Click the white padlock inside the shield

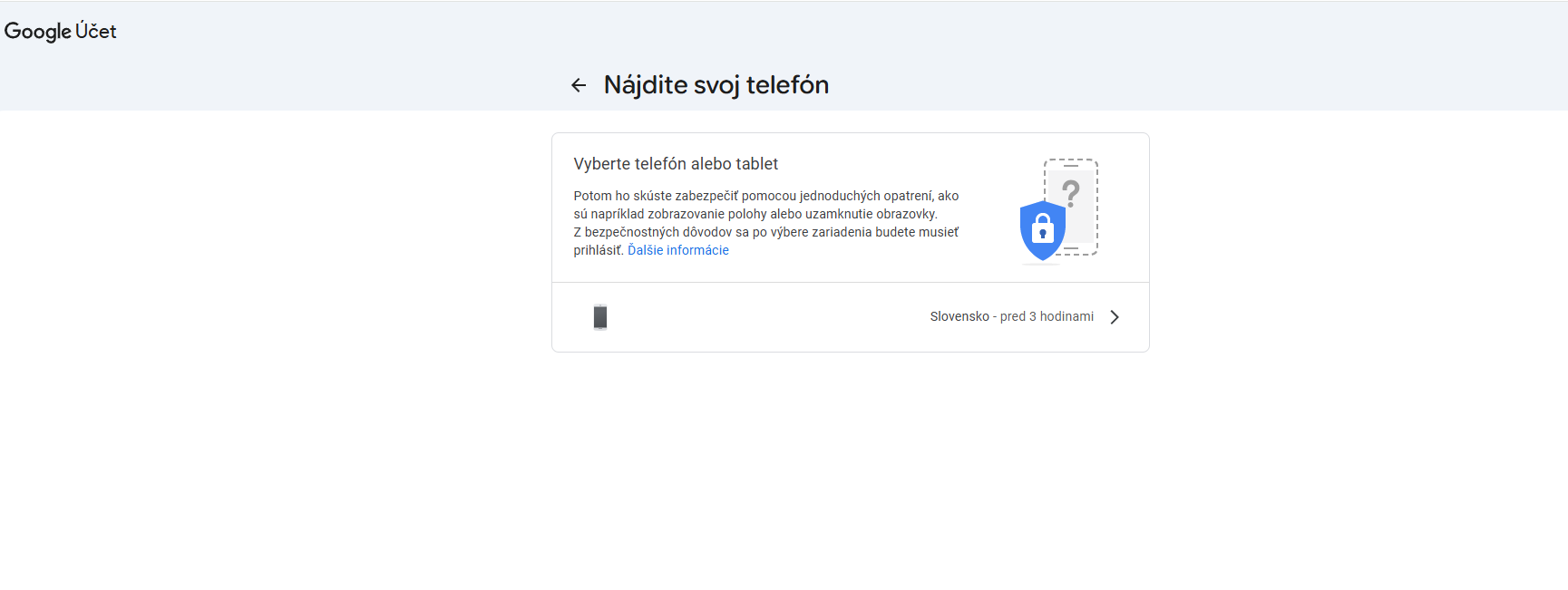(x=1043, y=227)
